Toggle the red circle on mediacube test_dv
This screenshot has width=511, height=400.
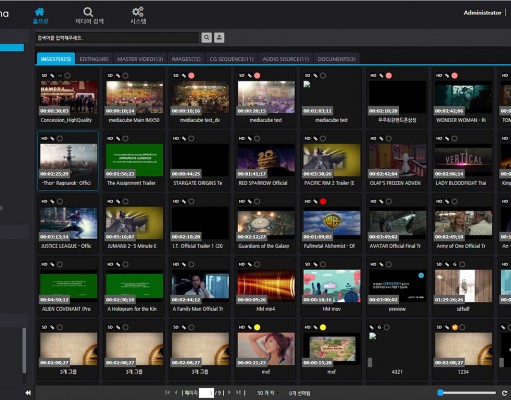click(x=191, y=76)
